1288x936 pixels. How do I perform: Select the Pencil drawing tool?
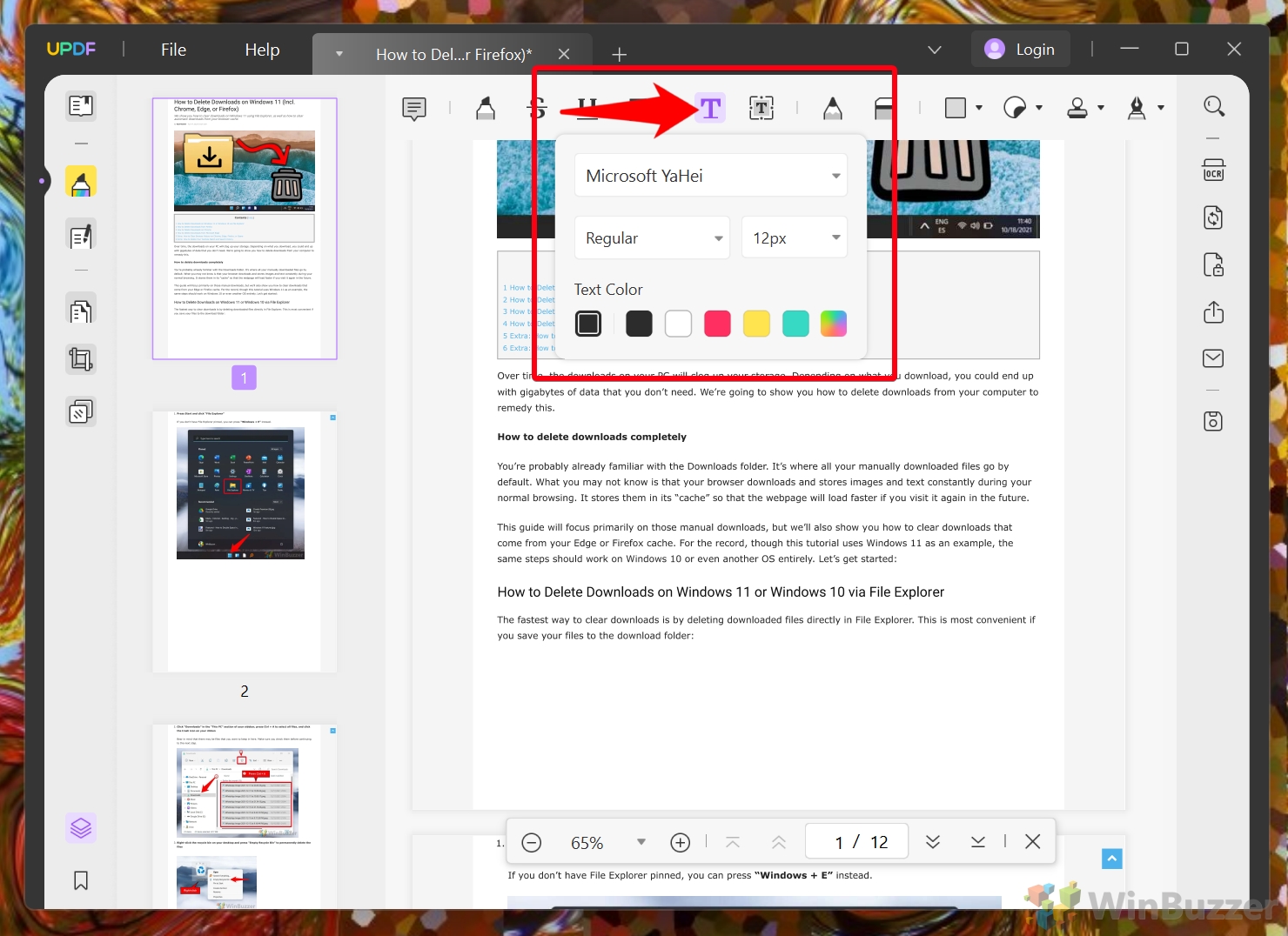click(x=833, y=109)
